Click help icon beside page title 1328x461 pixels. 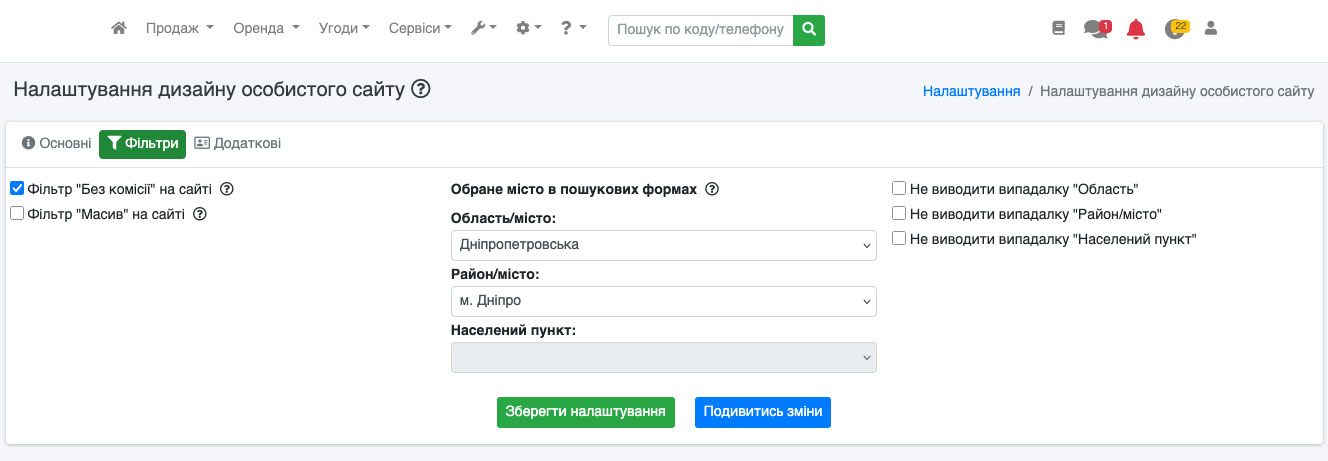421,89
